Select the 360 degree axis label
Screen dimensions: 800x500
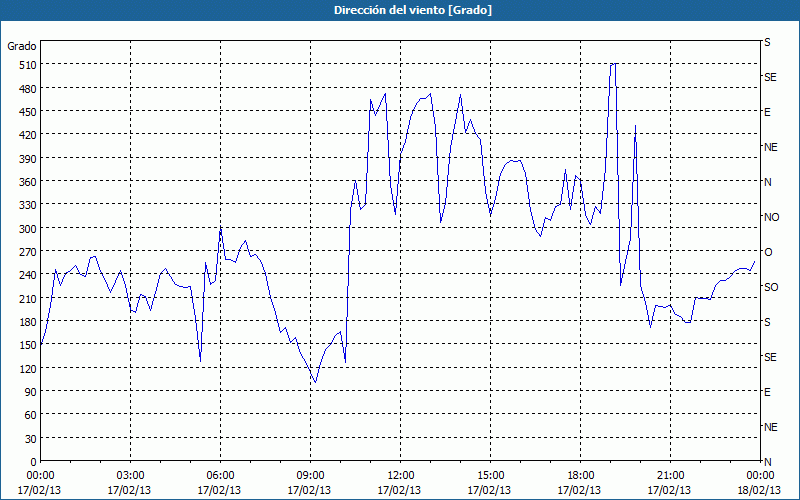pos(28,182)
